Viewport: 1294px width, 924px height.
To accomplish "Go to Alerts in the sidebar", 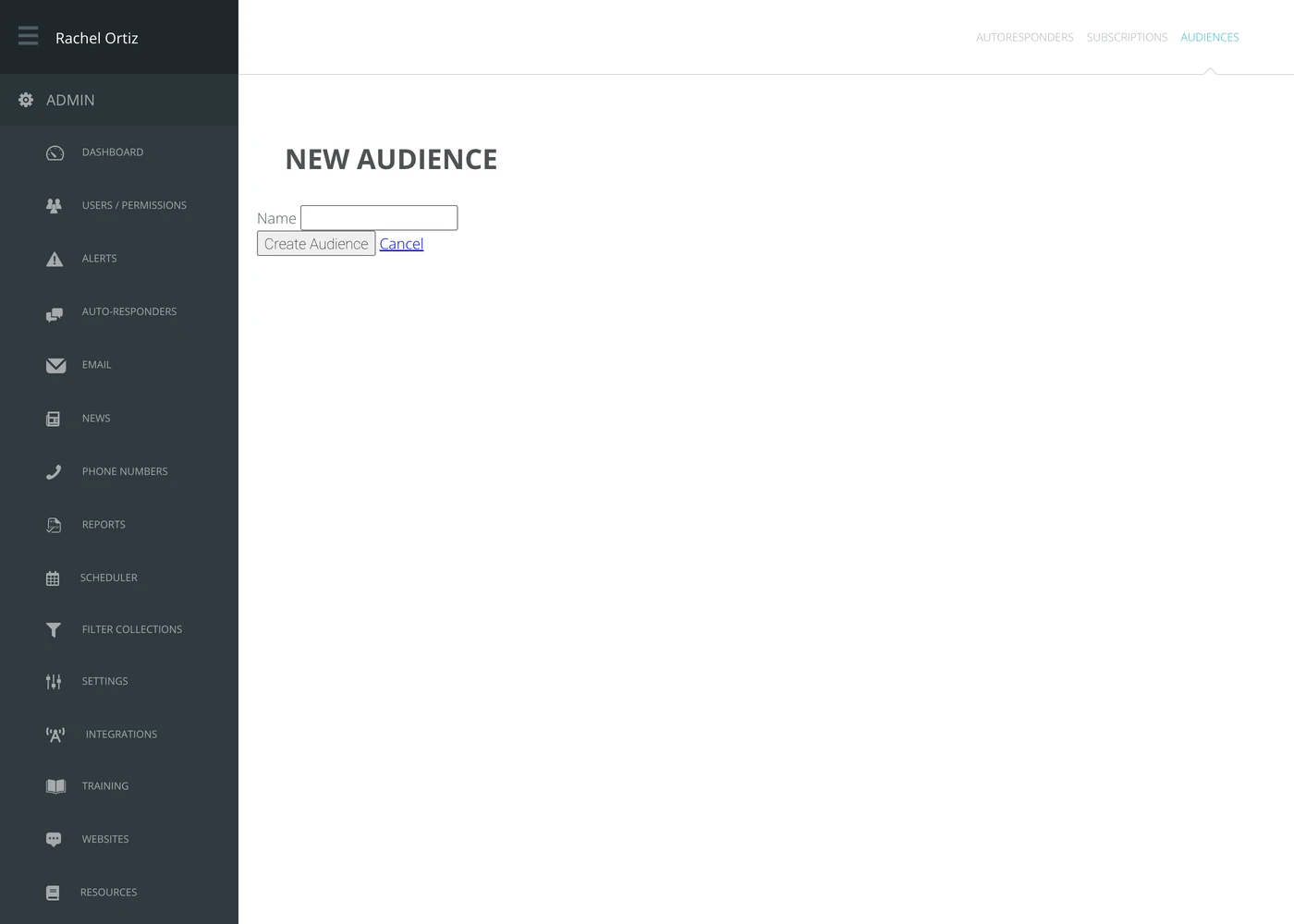I will tap(99, 259).
